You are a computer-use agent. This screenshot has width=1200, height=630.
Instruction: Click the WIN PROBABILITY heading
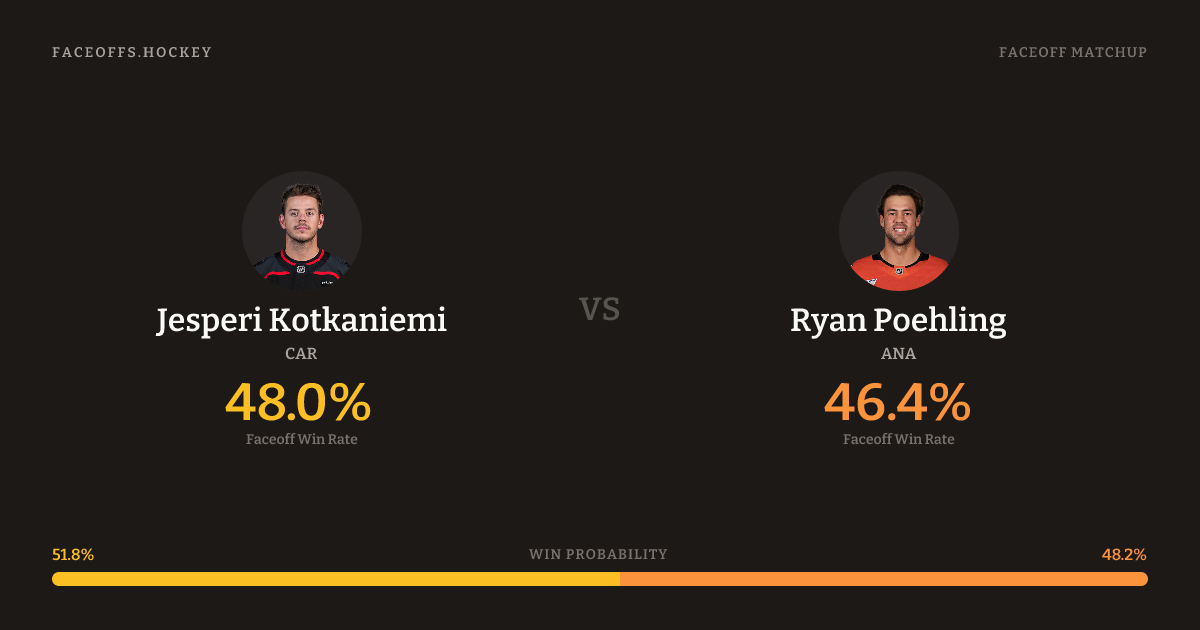click(x=598, y=554)
